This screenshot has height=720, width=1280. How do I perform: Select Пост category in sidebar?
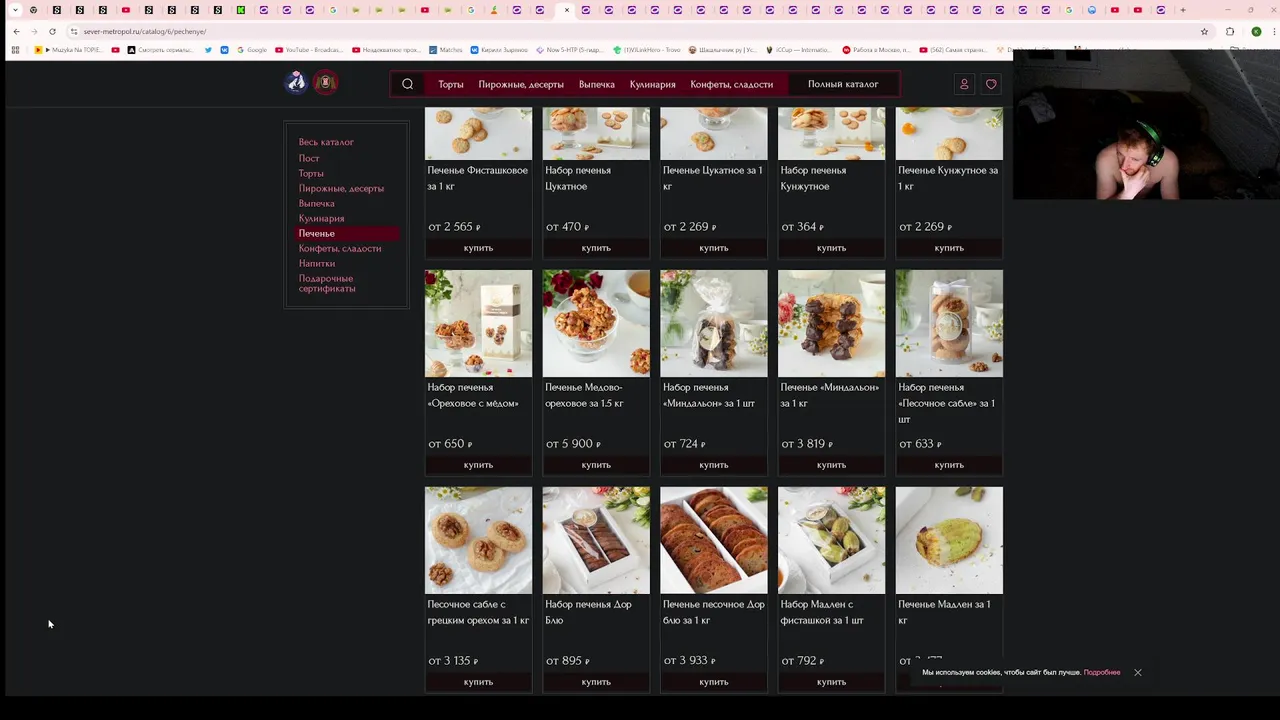click(309, 158)
